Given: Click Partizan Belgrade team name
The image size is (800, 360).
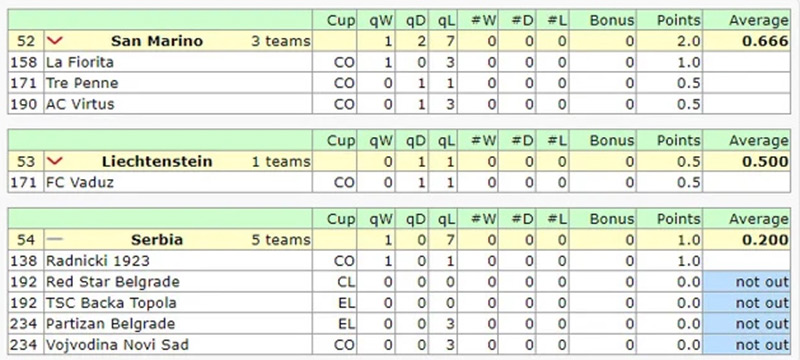Looking at the screenshot, I should point(110,324).
